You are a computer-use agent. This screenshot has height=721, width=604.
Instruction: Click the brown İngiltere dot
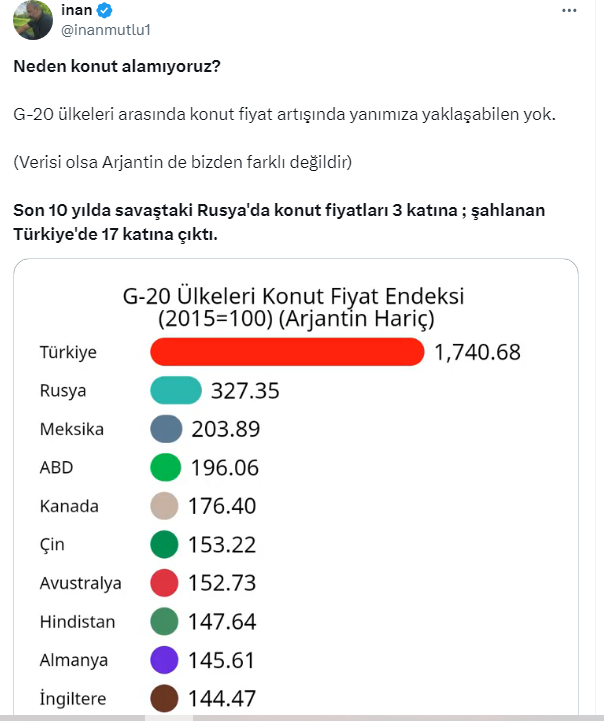pyautogui.click(x=164, y=698)
